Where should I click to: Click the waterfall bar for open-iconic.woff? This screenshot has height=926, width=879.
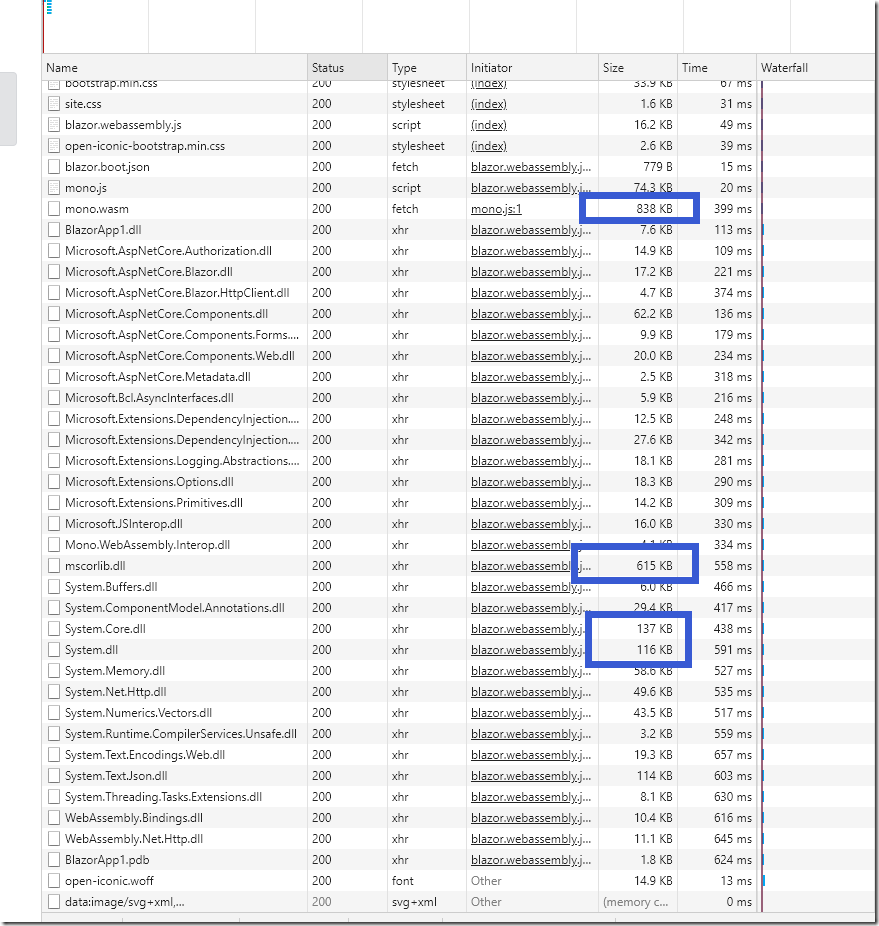(x=766, y=880)
